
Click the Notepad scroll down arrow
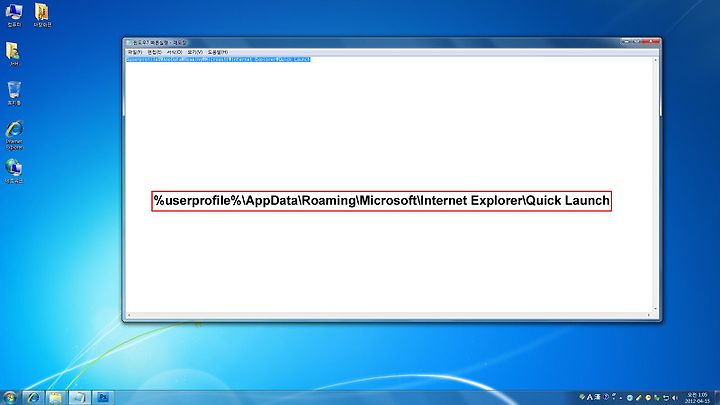click(655, 309)
